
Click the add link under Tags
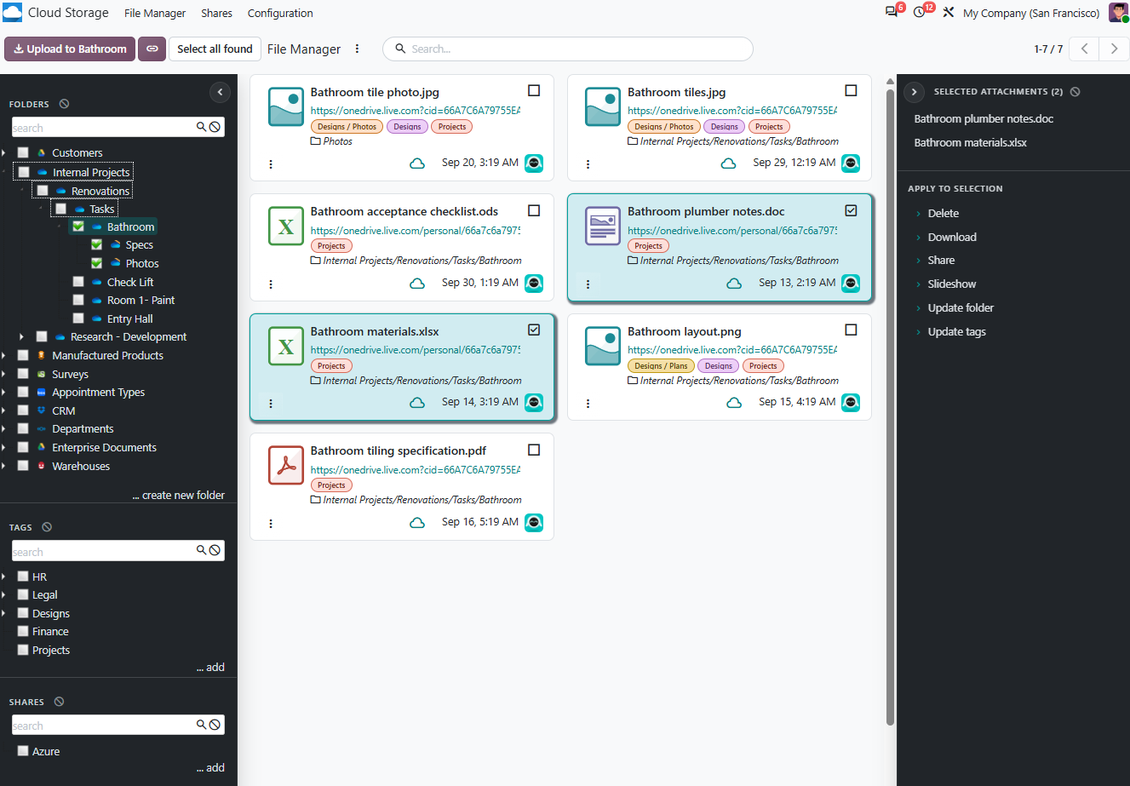210,667
